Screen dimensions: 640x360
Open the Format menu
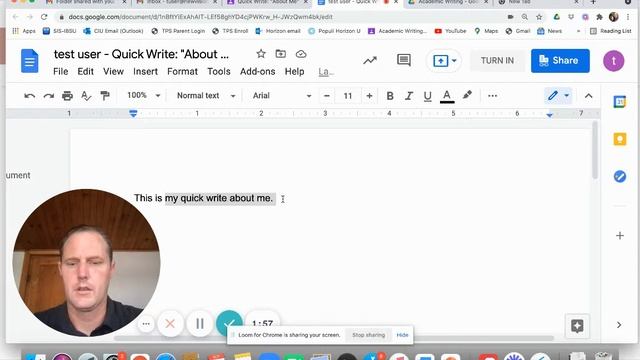pyautogui.click(x=182, y=71)
